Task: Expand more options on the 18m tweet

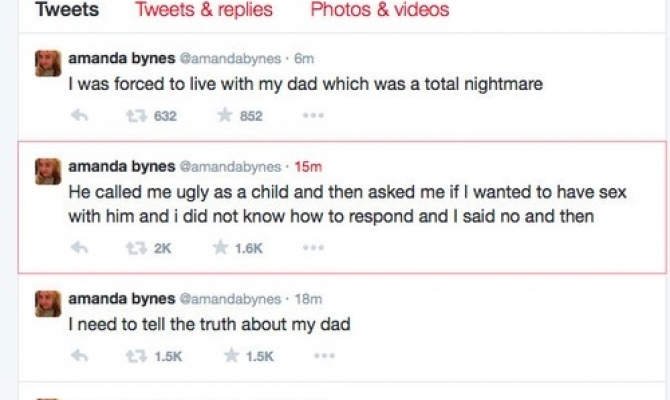Action: pyautogui.click(x=313, y=355)
